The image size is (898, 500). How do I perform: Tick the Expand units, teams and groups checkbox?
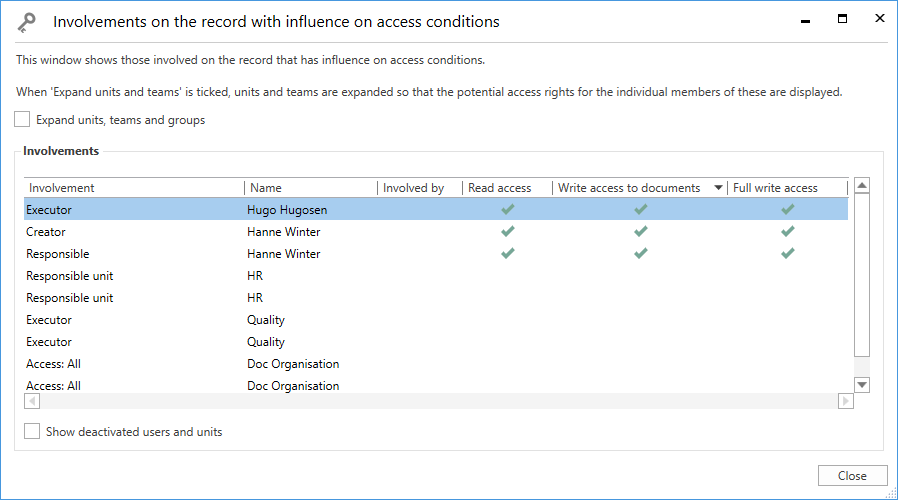[x=23, y=120]
